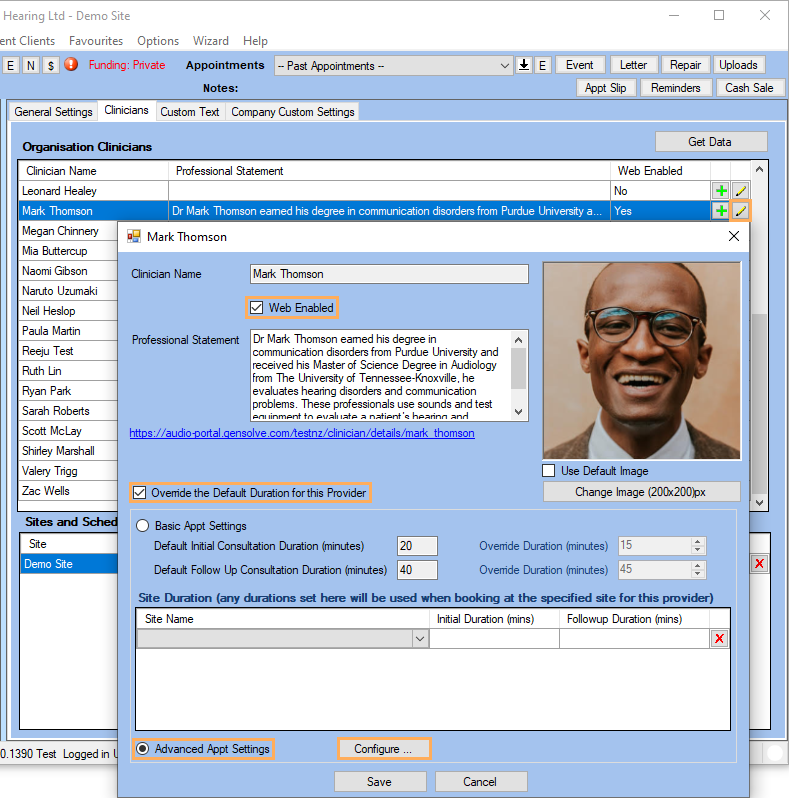
Task: Click the download arrow icon after appointments dropdown
Action: coord(524,65)
